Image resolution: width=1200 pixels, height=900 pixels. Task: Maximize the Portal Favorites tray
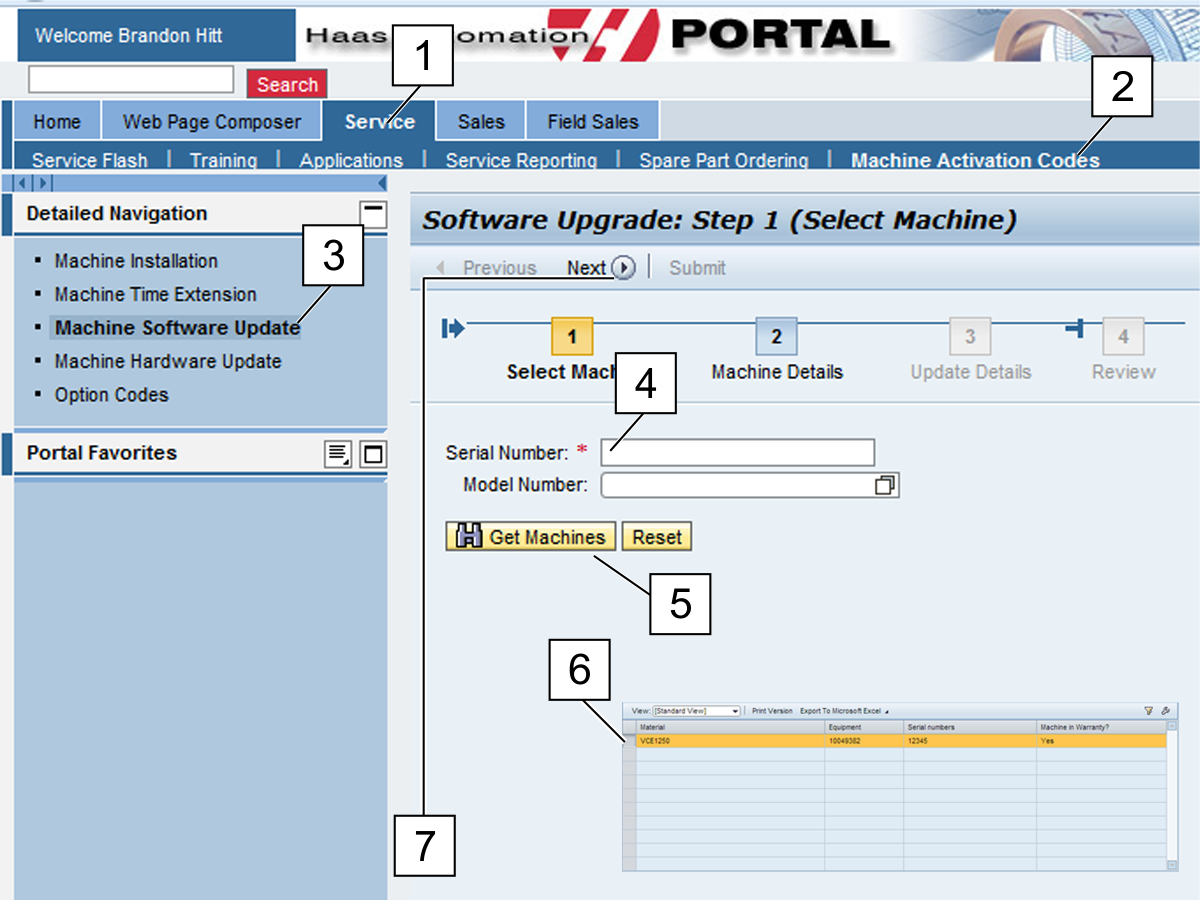pos(373,454)
